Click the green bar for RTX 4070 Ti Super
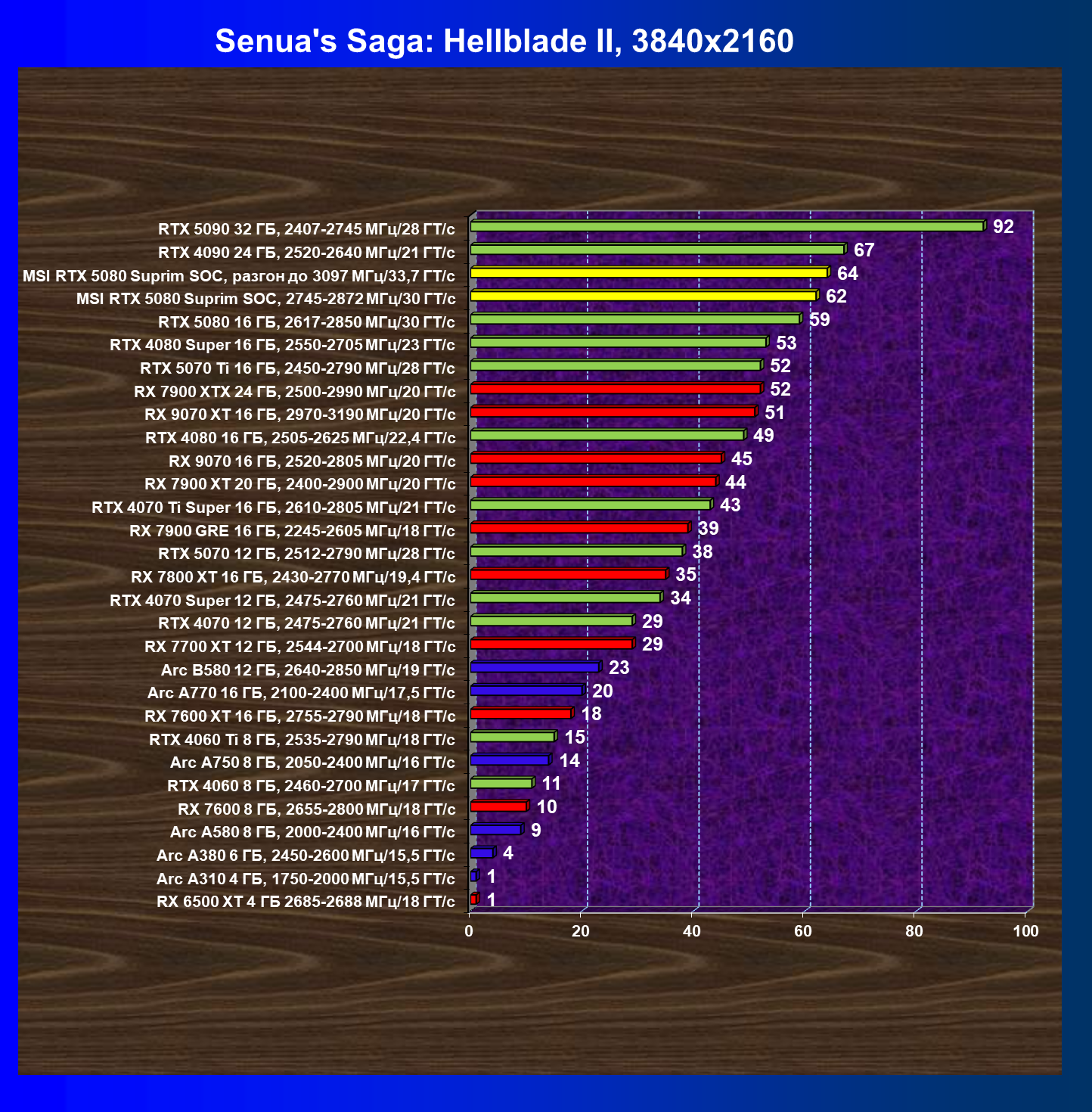Screen dimensions: 1092x1112 point(591,505)
